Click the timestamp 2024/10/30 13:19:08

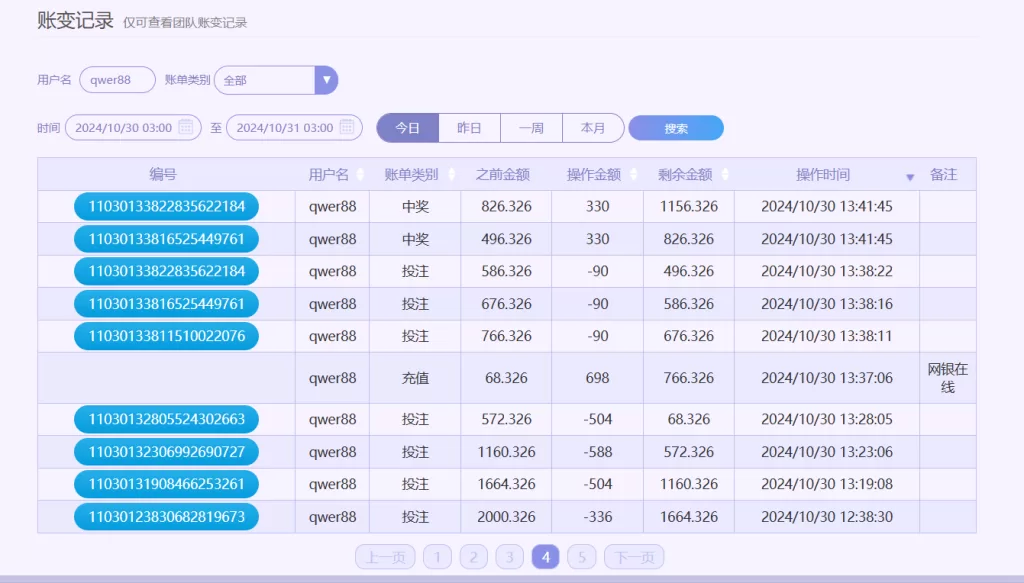point(827,484)
